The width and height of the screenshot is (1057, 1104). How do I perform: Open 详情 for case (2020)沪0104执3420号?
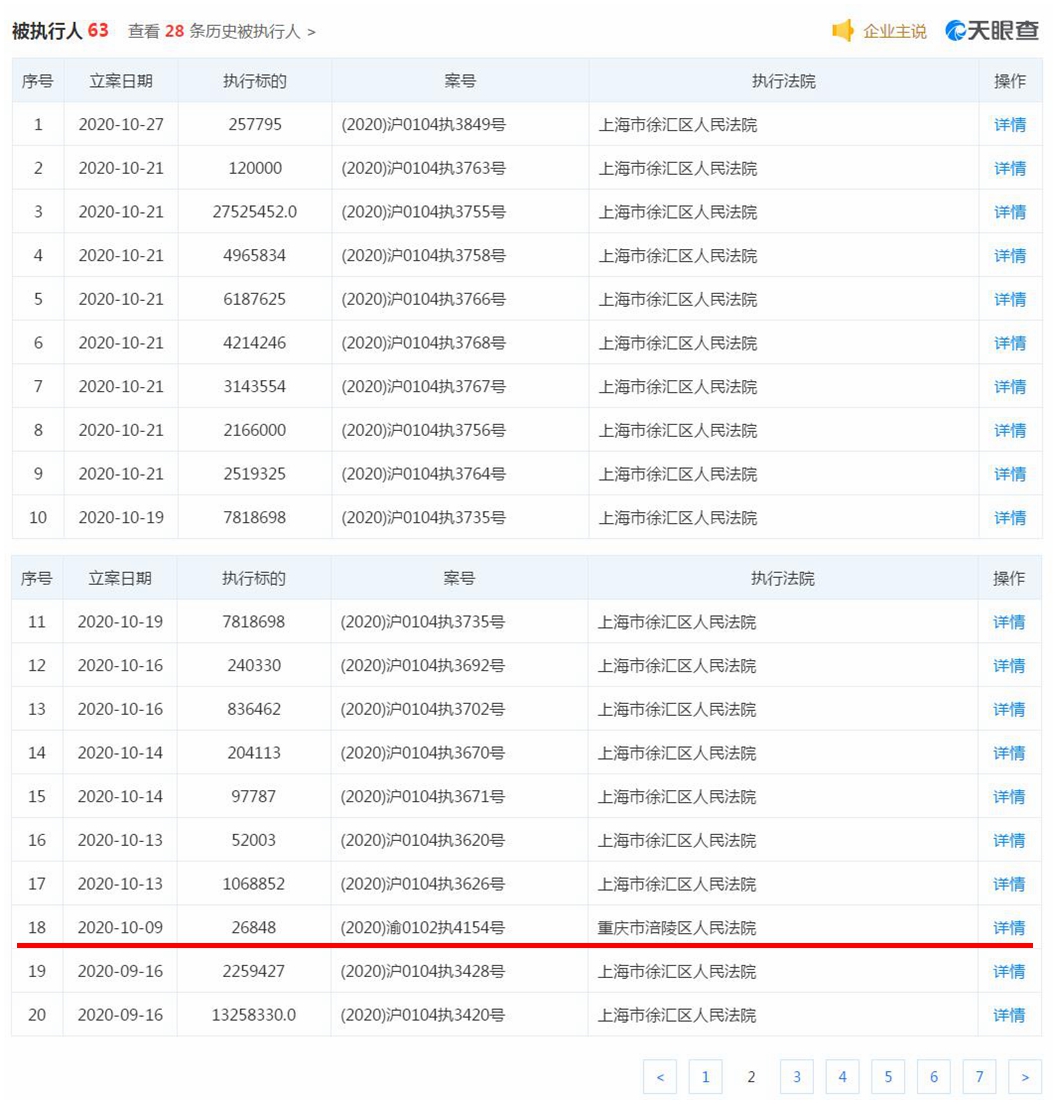[1010, 1015]
